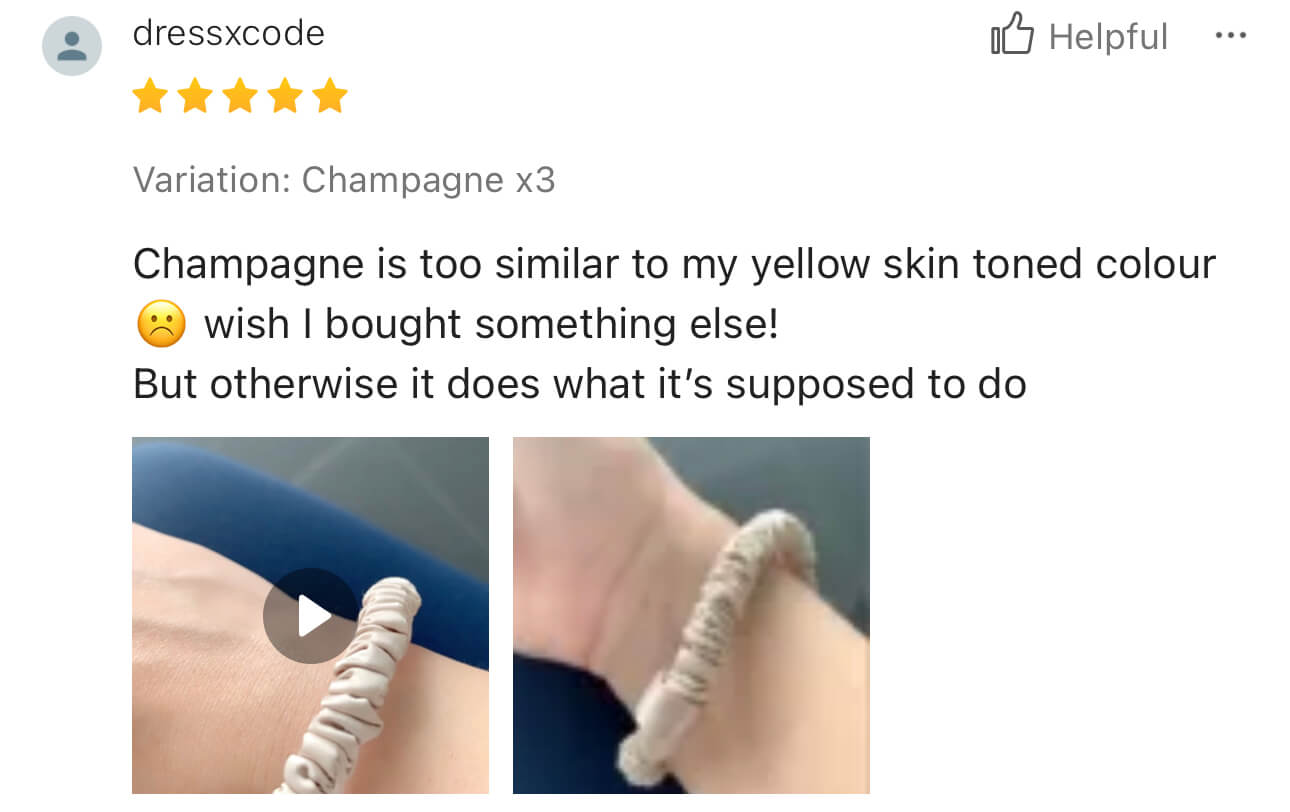
Task: Click the thumbs-up Helpful icon
Action: click(x=1012, y=36)
